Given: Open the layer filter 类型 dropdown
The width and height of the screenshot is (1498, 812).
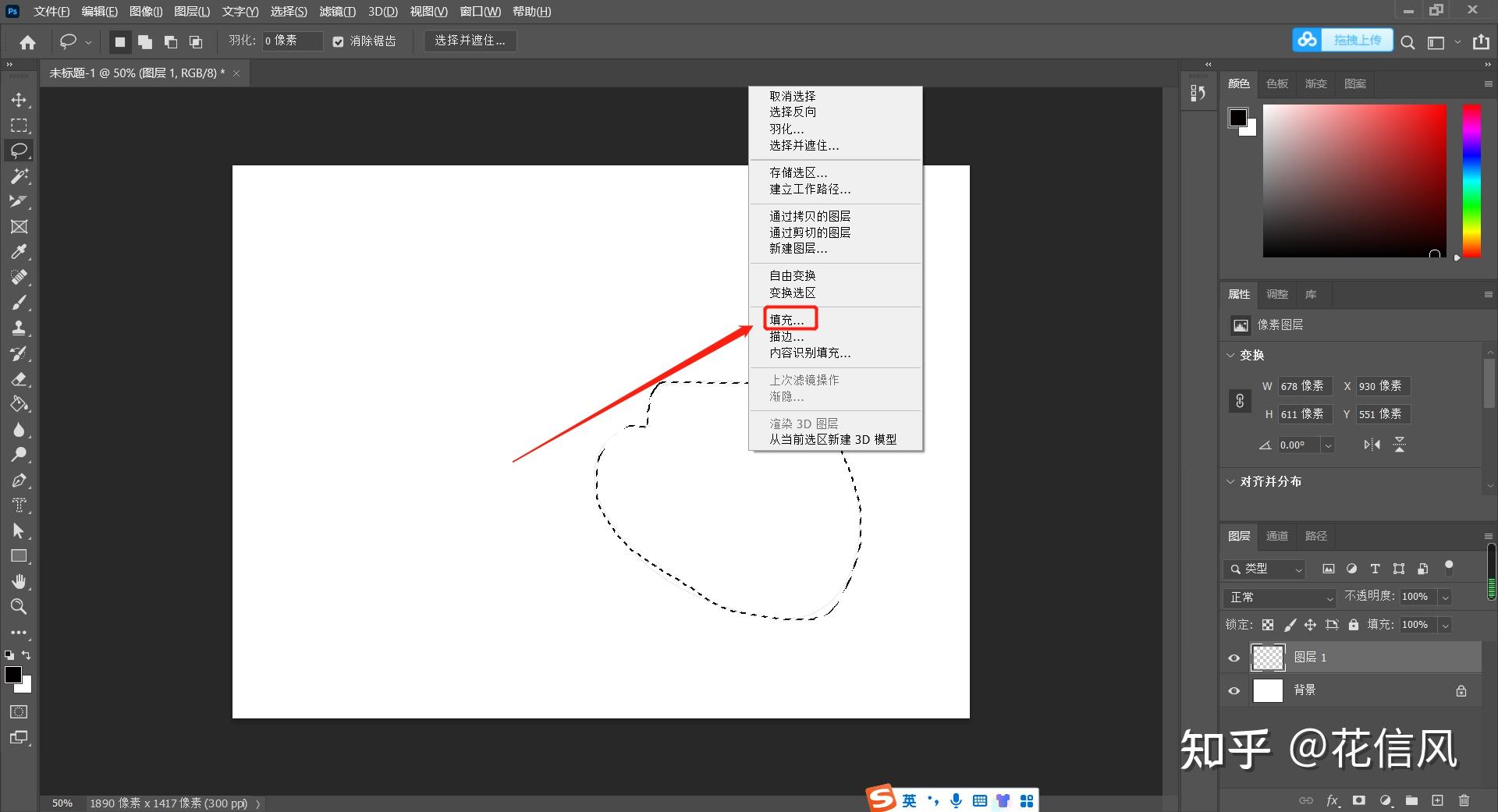Looking at the screenshot, I should click(1265, 569).
